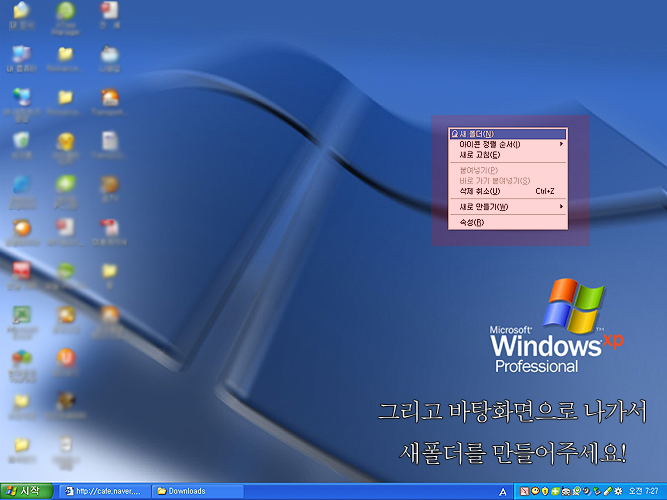This screenshot has width=667, height=500.
Task: Click the taskbar clock showing 오전 7:27
Action: point(643,491)
